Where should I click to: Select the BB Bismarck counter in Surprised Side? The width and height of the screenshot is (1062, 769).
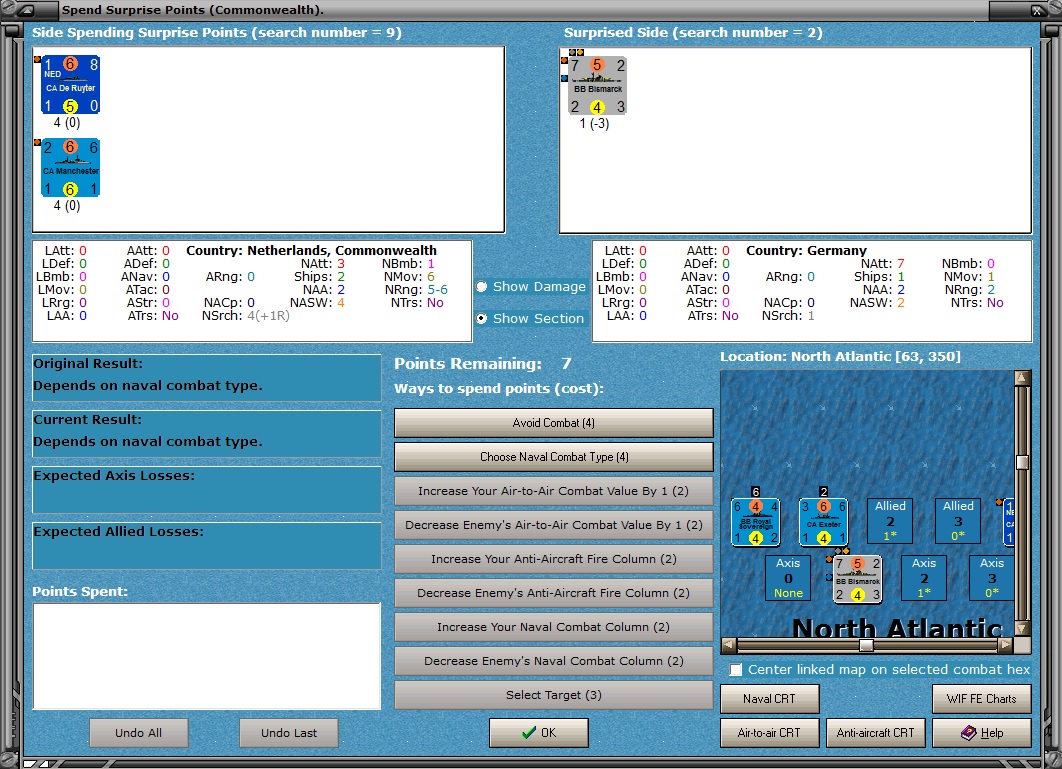[597, 86]
